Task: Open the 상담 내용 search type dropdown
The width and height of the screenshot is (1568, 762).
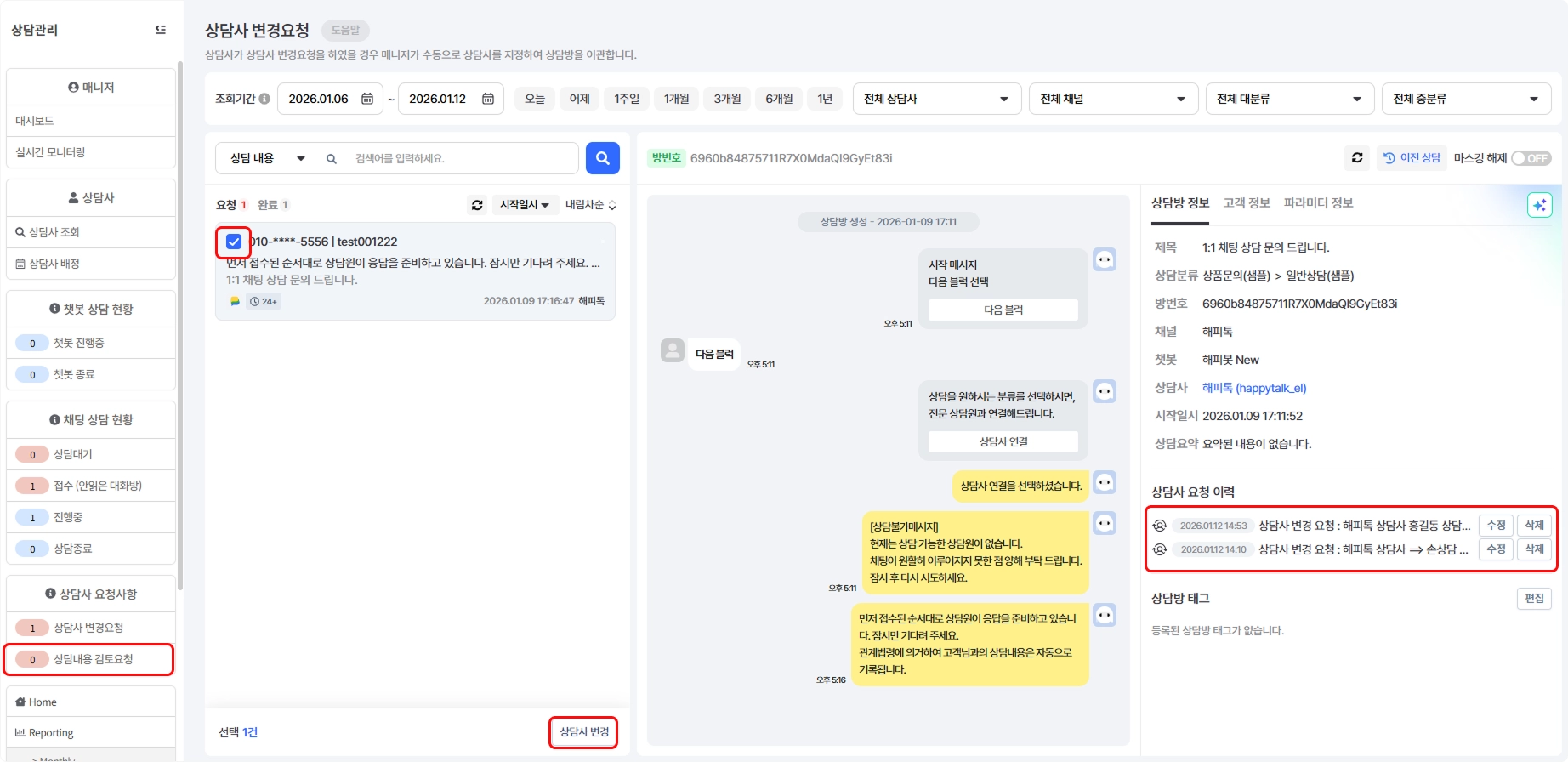Action: (267, 158)
